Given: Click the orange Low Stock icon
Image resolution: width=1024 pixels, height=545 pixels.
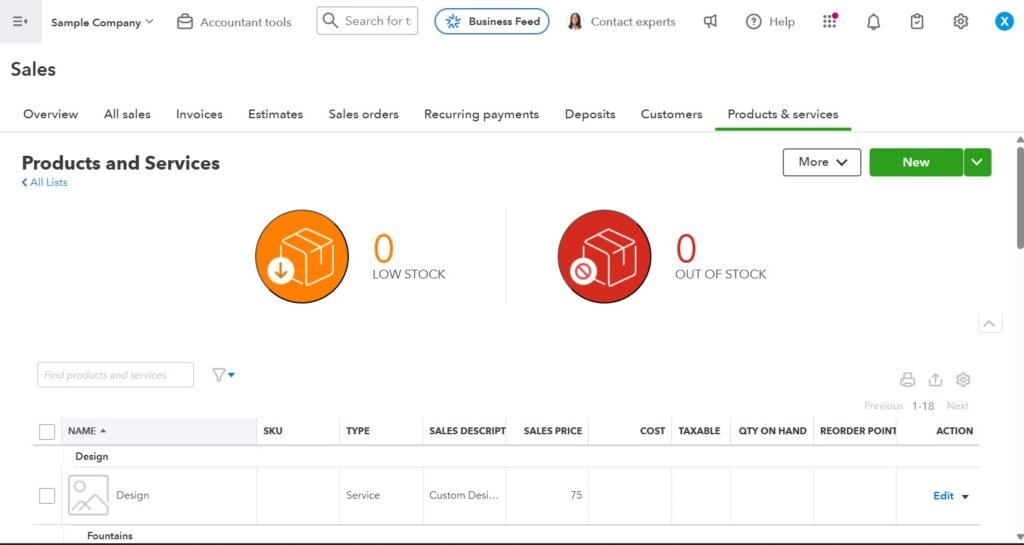Looking at the screenshot, I should point(302,256).
